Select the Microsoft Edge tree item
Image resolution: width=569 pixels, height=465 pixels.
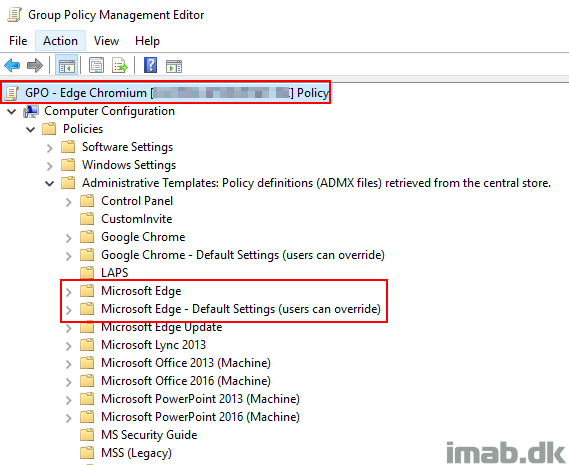(x=141, y=291)
